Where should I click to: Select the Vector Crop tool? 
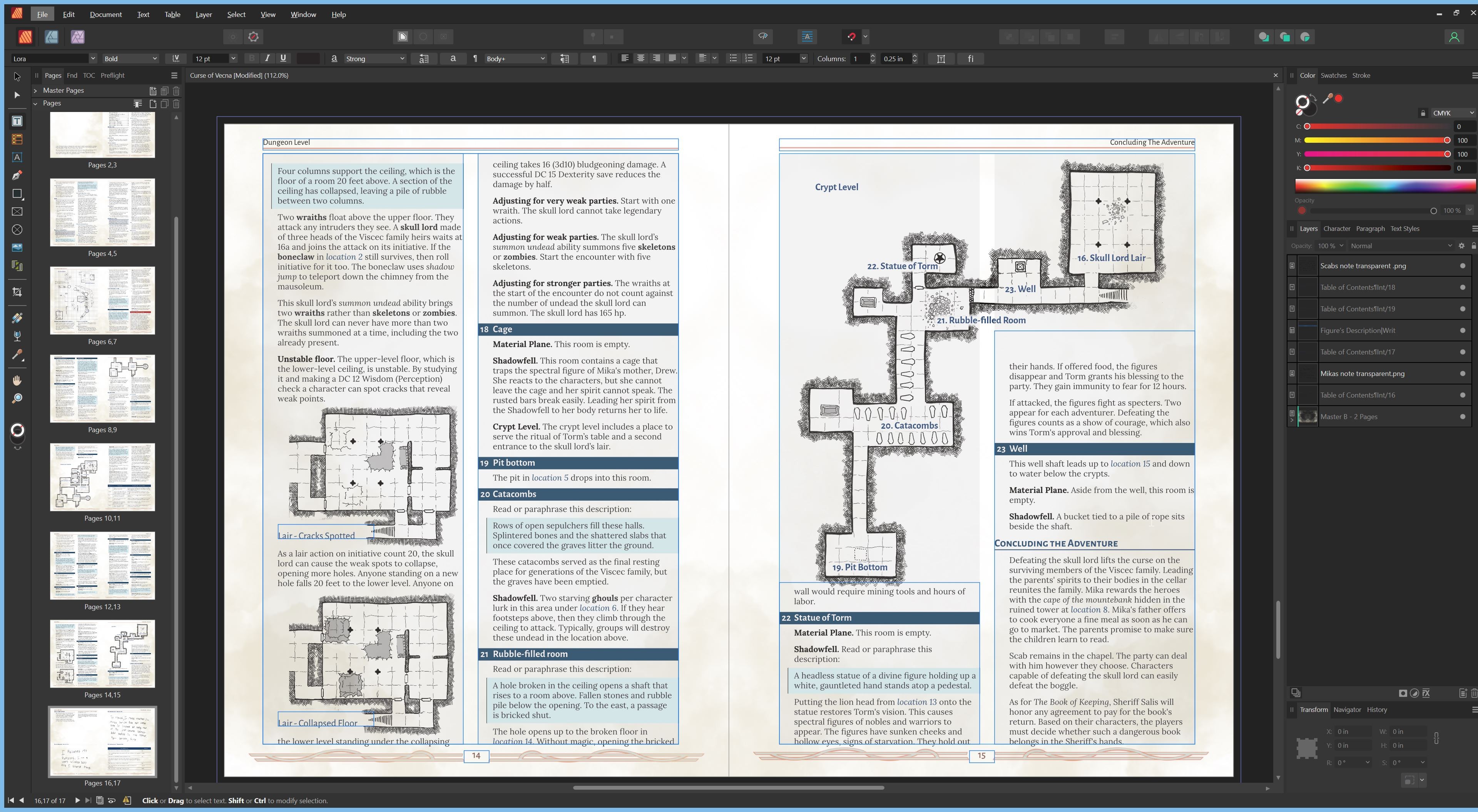(17, 292)
